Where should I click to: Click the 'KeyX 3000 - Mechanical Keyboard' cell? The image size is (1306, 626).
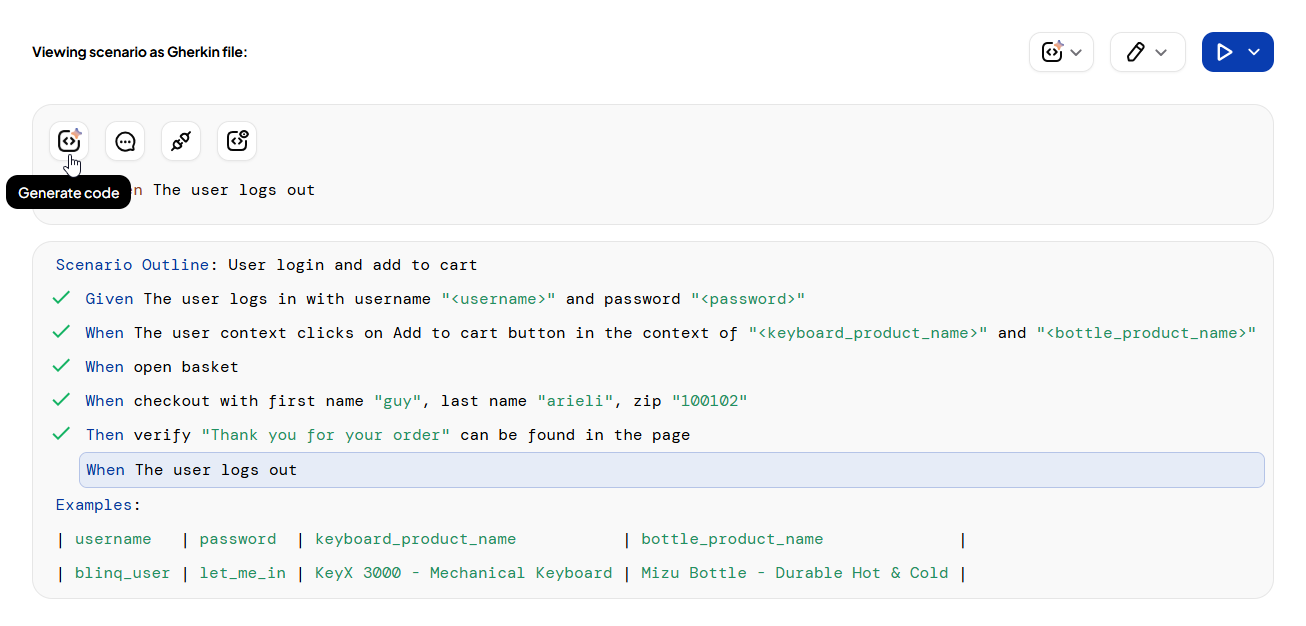[x=463, y=573]
